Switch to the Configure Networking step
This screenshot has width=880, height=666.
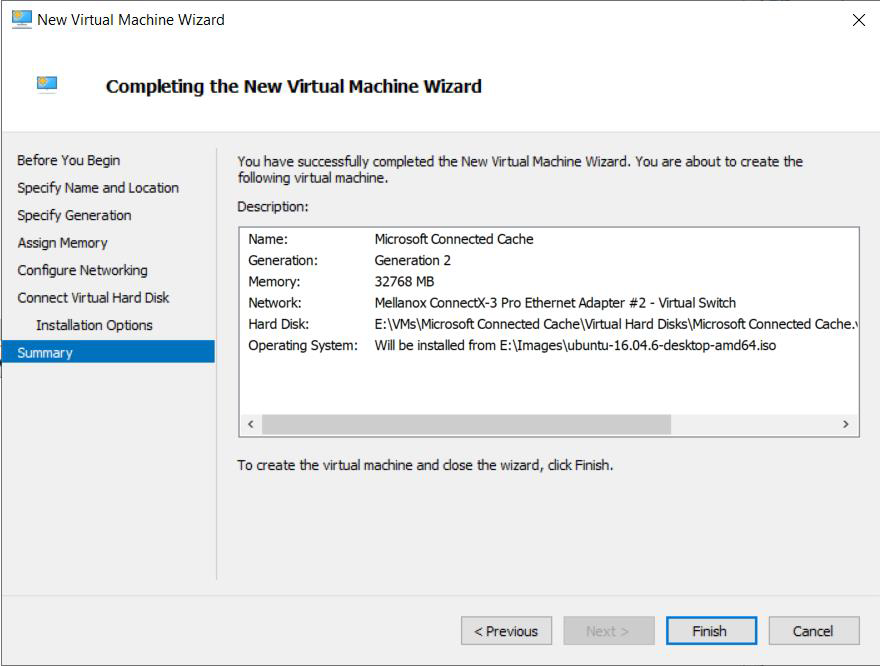coord(82,270)
